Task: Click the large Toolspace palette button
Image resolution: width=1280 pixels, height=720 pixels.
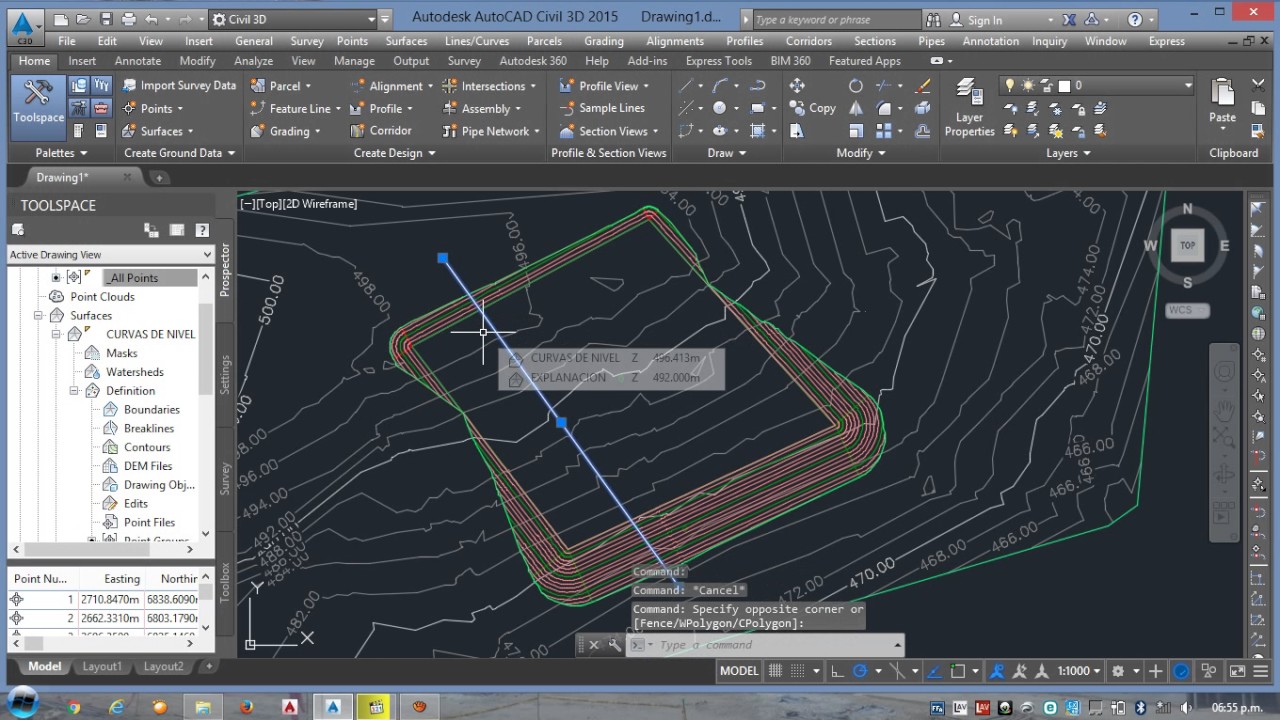Action: point(38,107)
